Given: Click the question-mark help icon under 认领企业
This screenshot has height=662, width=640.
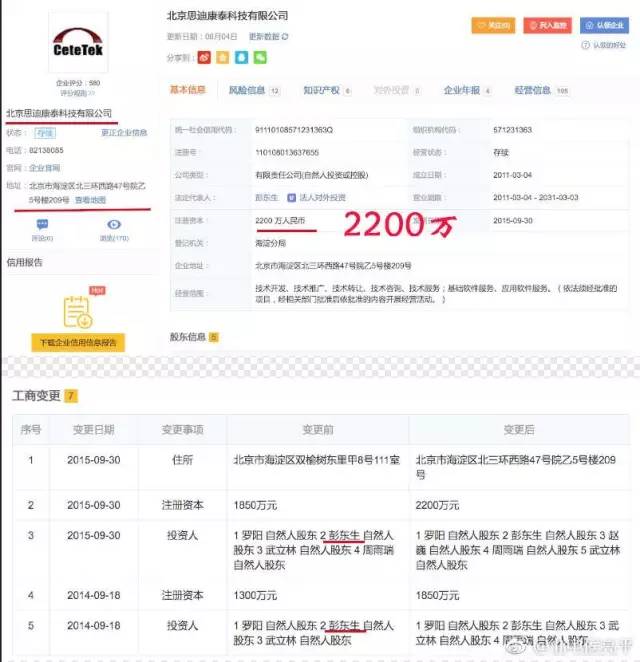Looking at the screenshot, I should click(585, 45).
